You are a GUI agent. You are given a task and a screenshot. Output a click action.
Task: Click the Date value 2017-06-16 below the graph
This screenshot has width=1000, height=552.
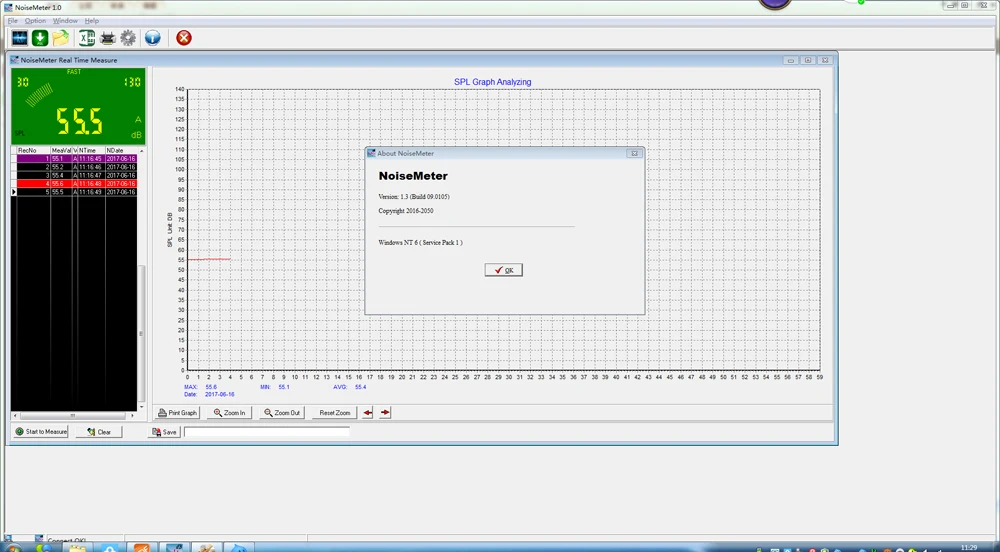tap(219, 395)
